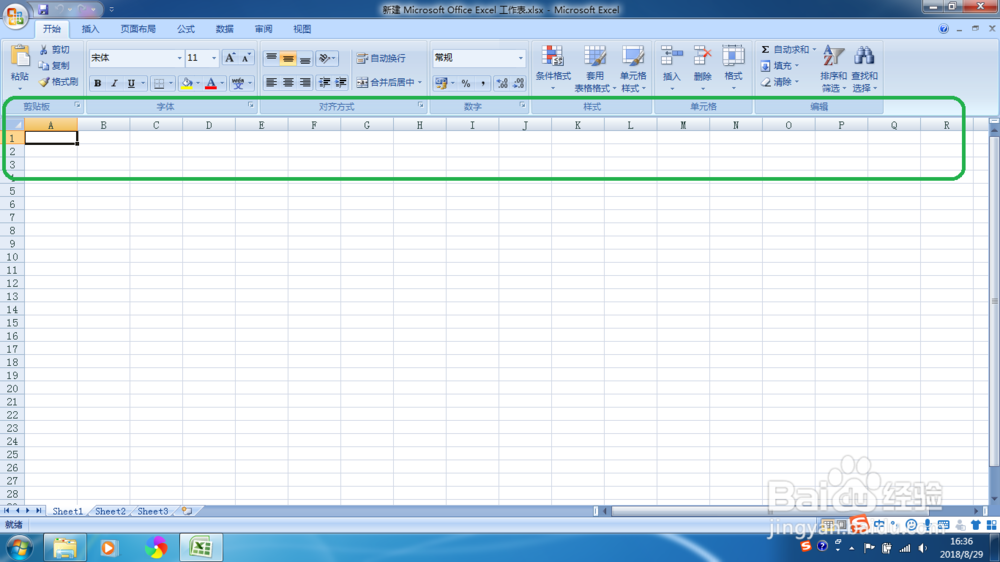Click the Paste clipboard icon
Viewport: 1000px width, 562px height.
coord(20,57)
